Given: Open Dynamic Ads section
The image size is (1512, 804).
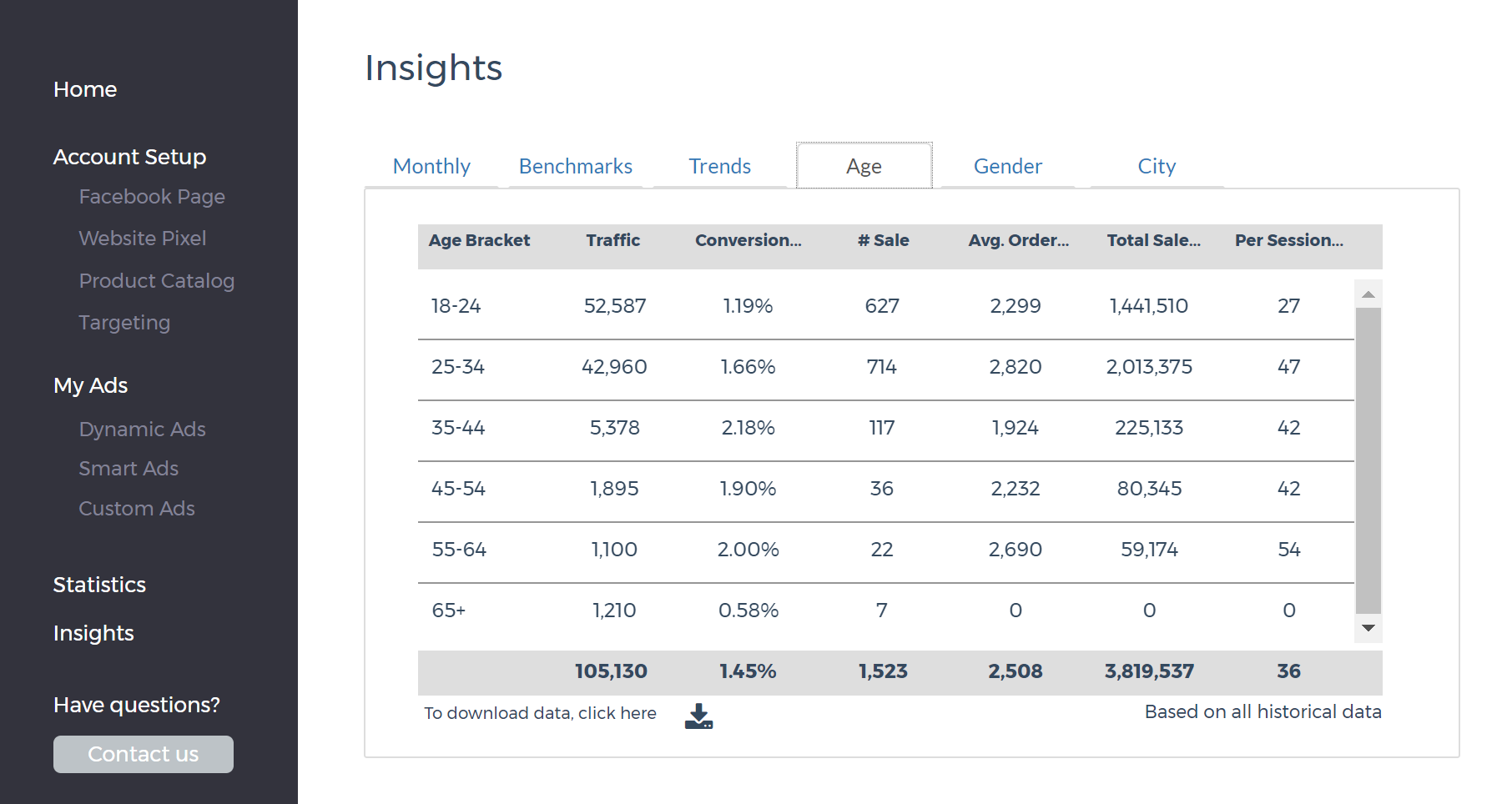Looking at the screenshot, I should pyautogui.click(x=142, y=430).
